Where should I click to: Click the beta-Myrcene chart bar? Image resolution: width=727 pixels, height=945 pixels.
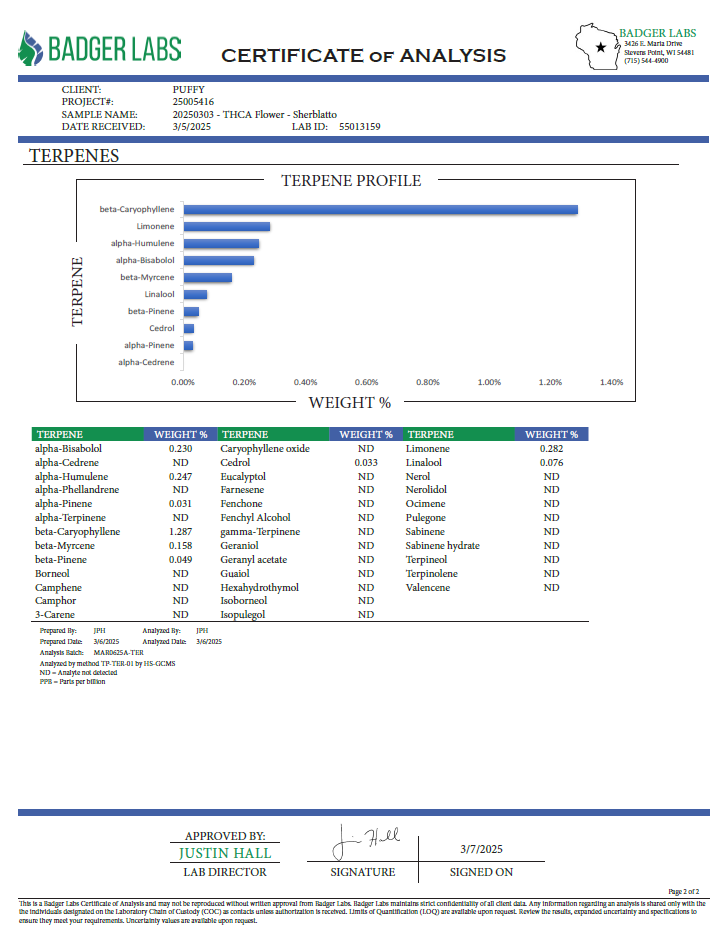point(207,278)
